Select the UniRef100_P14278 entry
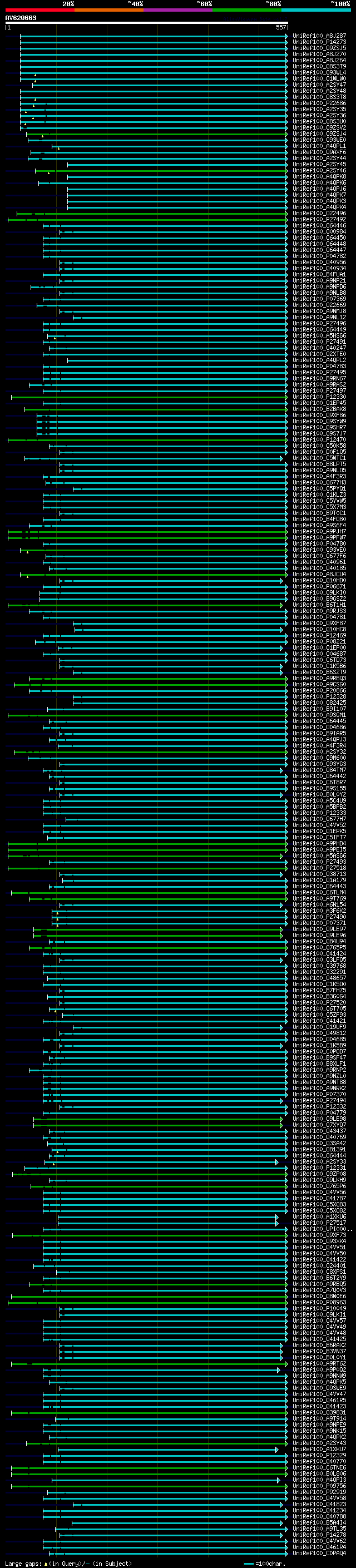Viewport: 356px width, 1568px height. (x=319, y=1535)
